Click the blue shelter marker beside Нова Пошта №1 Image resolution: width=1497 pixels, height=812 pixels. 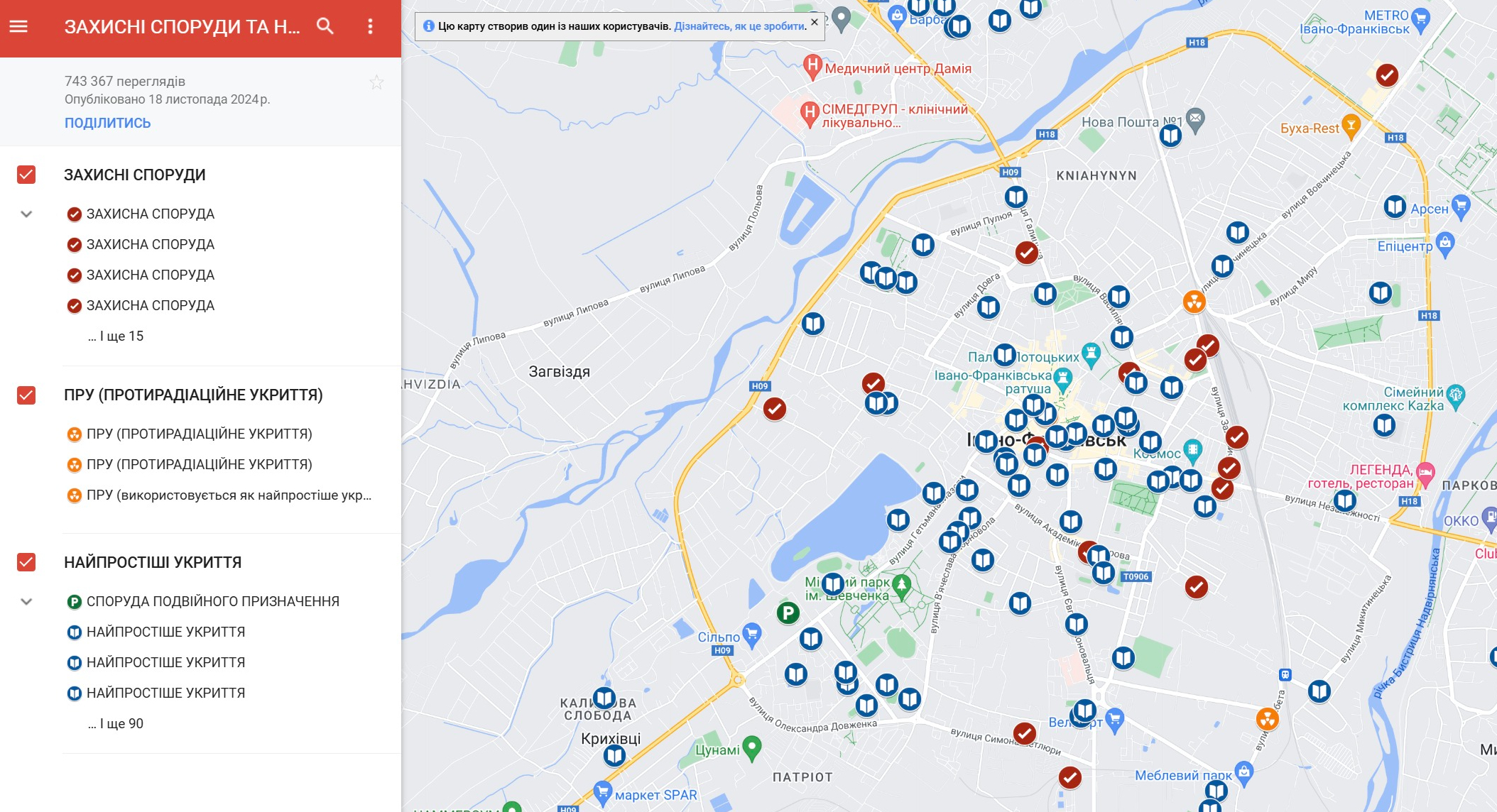[1170, 135]
